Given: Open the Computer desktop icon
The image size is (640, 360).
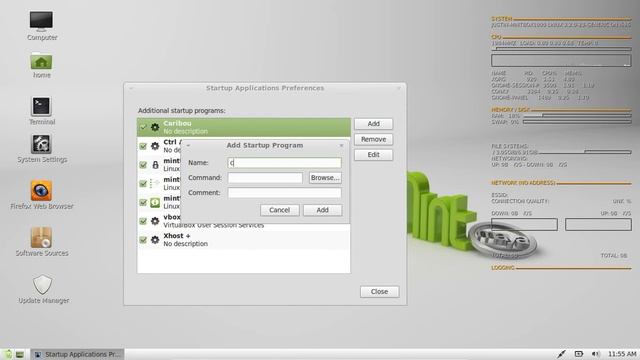Looking at the screenshot, I should tap(41, 21).
